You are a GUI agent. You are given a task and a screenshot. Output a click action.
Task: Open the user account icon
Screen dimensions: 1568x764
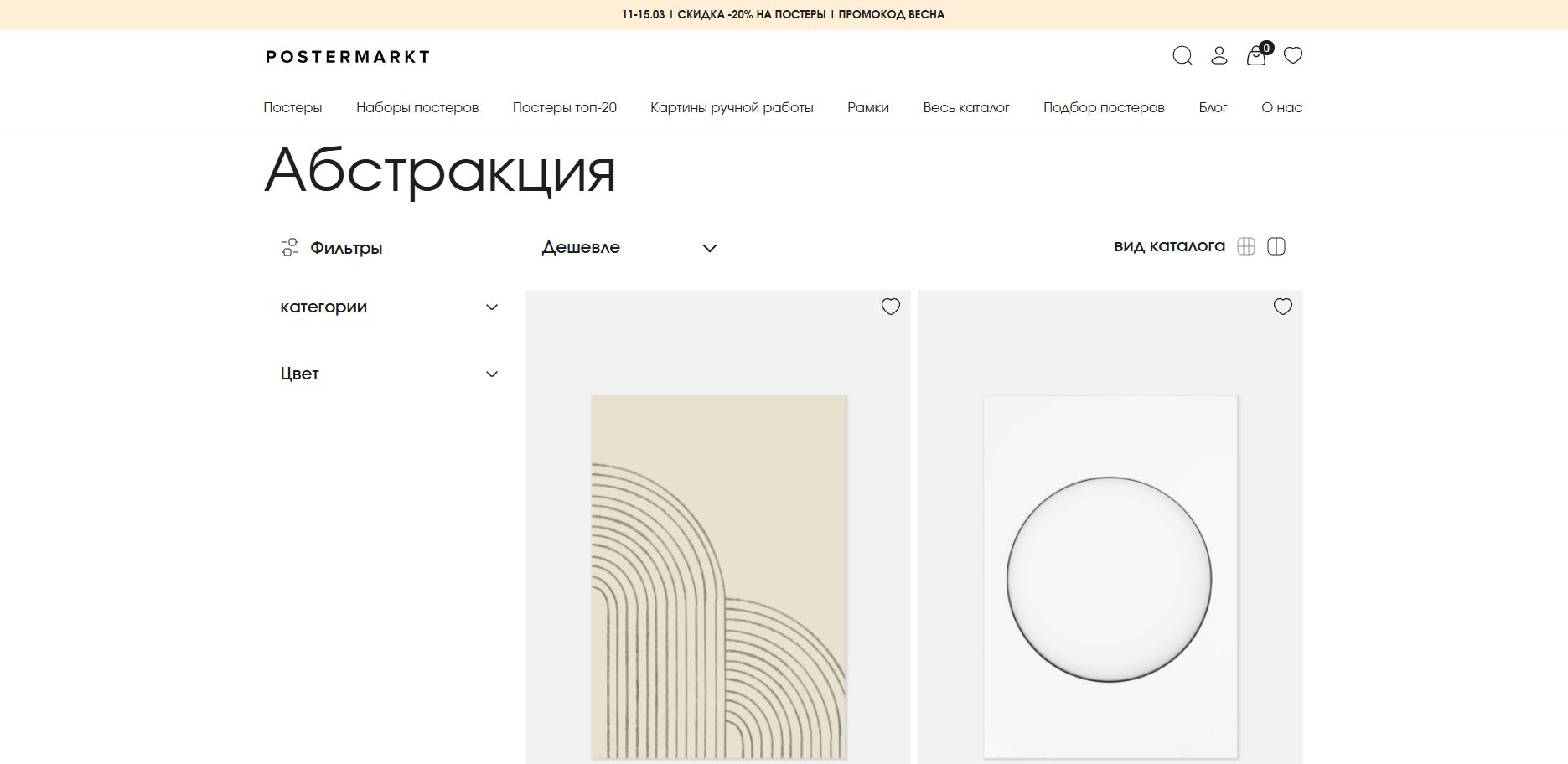click(x=1219, y=56)
